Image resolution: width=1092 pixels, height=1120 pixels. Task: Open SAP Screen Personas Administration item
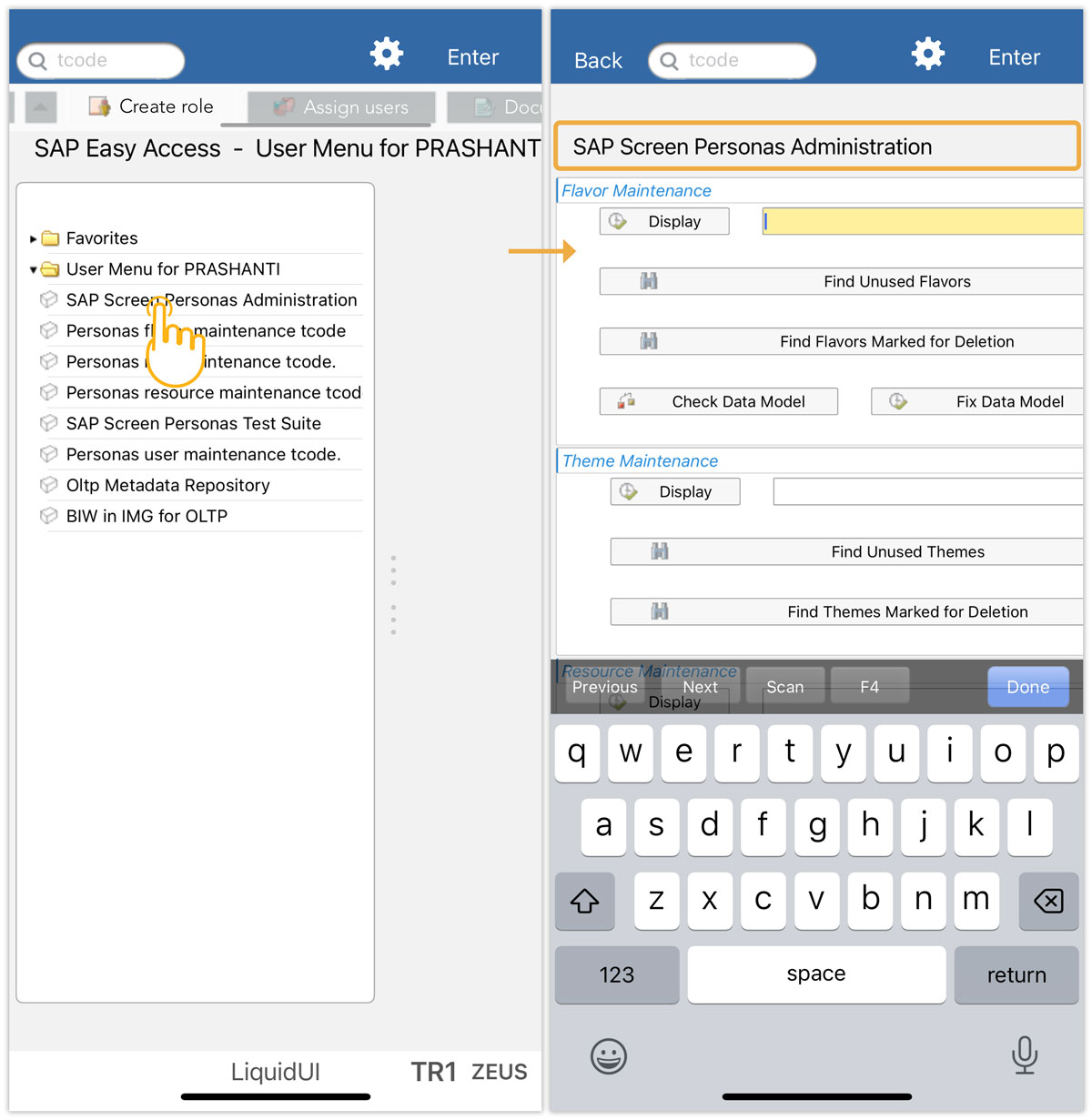click(211, 300)
